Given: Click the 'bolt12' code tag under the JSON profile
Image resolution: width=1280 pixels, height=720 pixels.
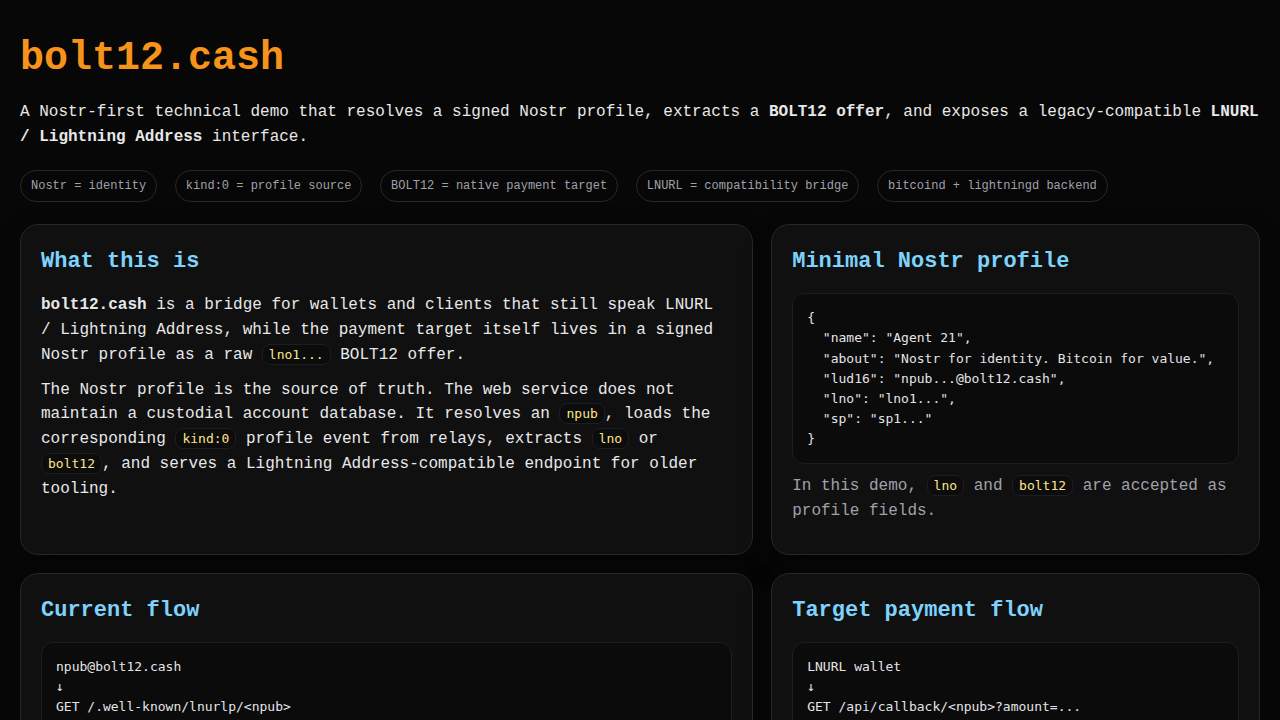Looking at the screenshot, I should (x=1043, y=486).
